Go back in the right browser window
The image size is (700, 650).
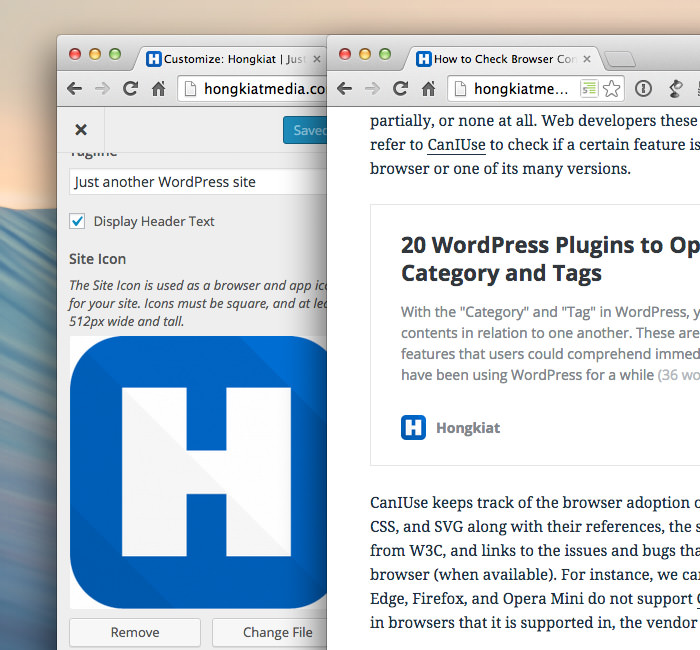pos(345,89)
